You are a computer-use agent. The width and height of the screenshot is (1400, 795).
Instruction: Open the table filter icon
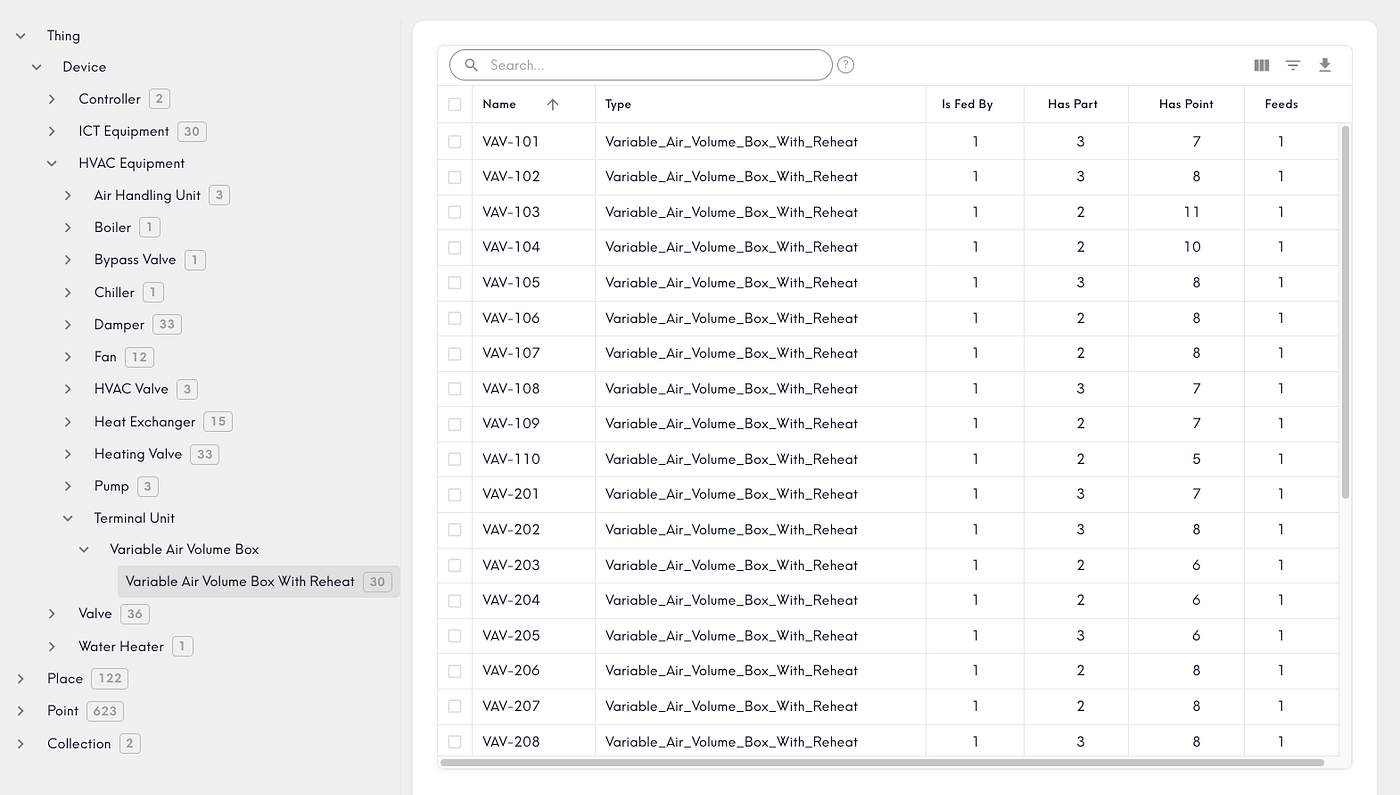[x=1293, y=65]
